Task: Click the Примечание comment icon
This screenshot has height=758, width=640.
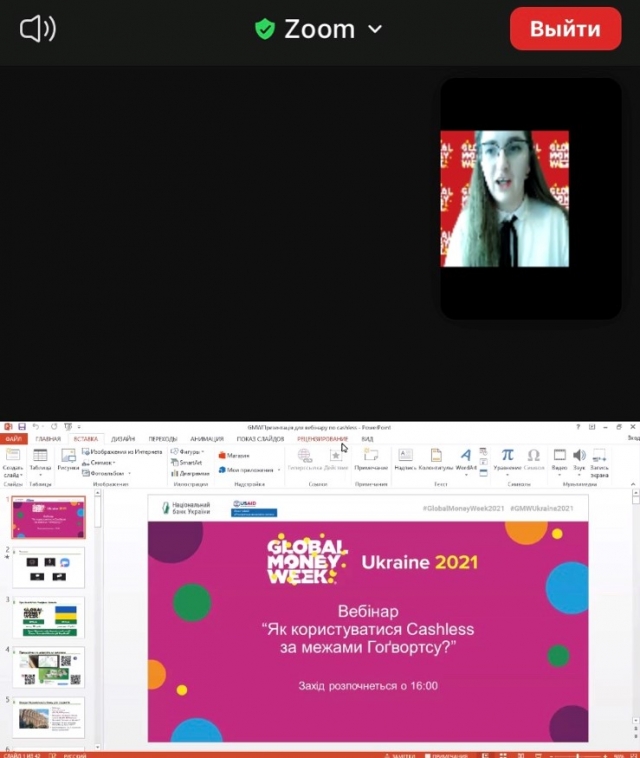Action: 371,455
